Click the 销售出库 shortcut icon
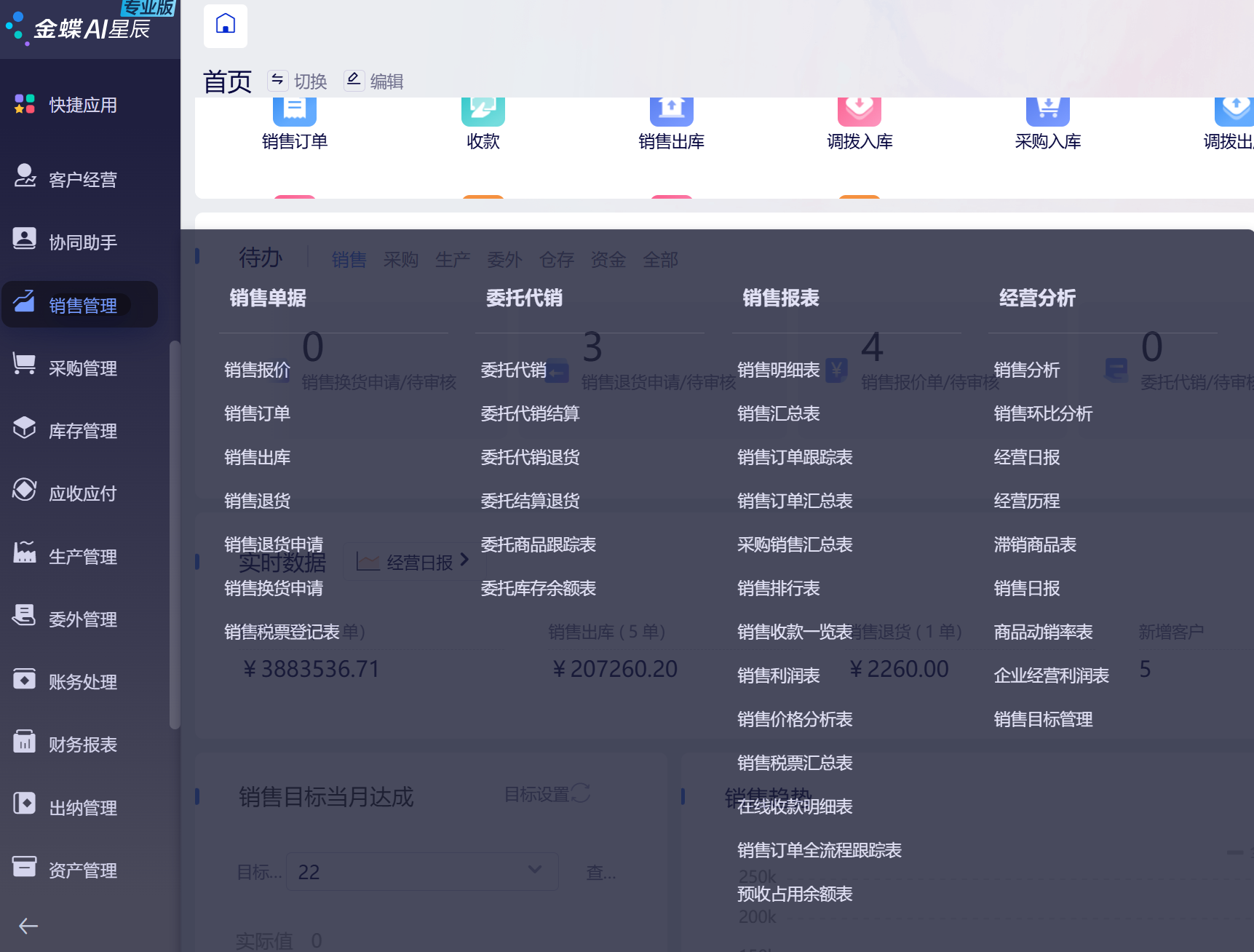The image size is (1254, 952). pos(672,111)
